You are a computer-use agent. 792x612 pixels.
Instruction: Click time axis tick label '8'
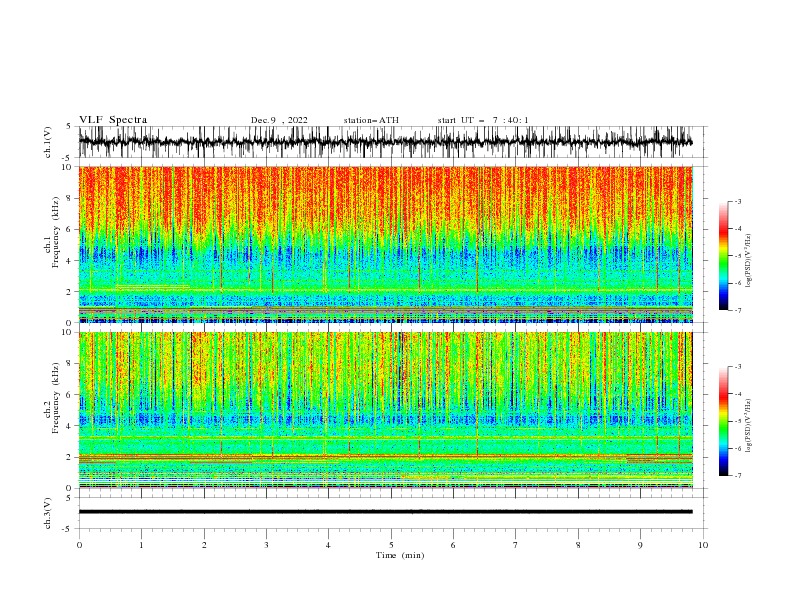coord(578,545)
